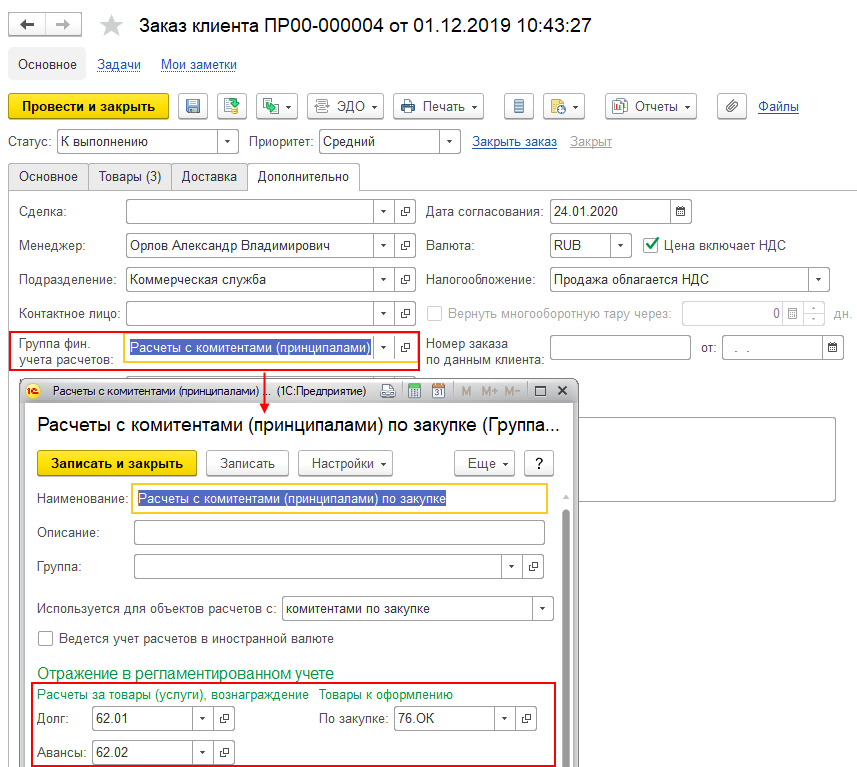
Task: Click the Описание input field
Action: click(339, 532)
